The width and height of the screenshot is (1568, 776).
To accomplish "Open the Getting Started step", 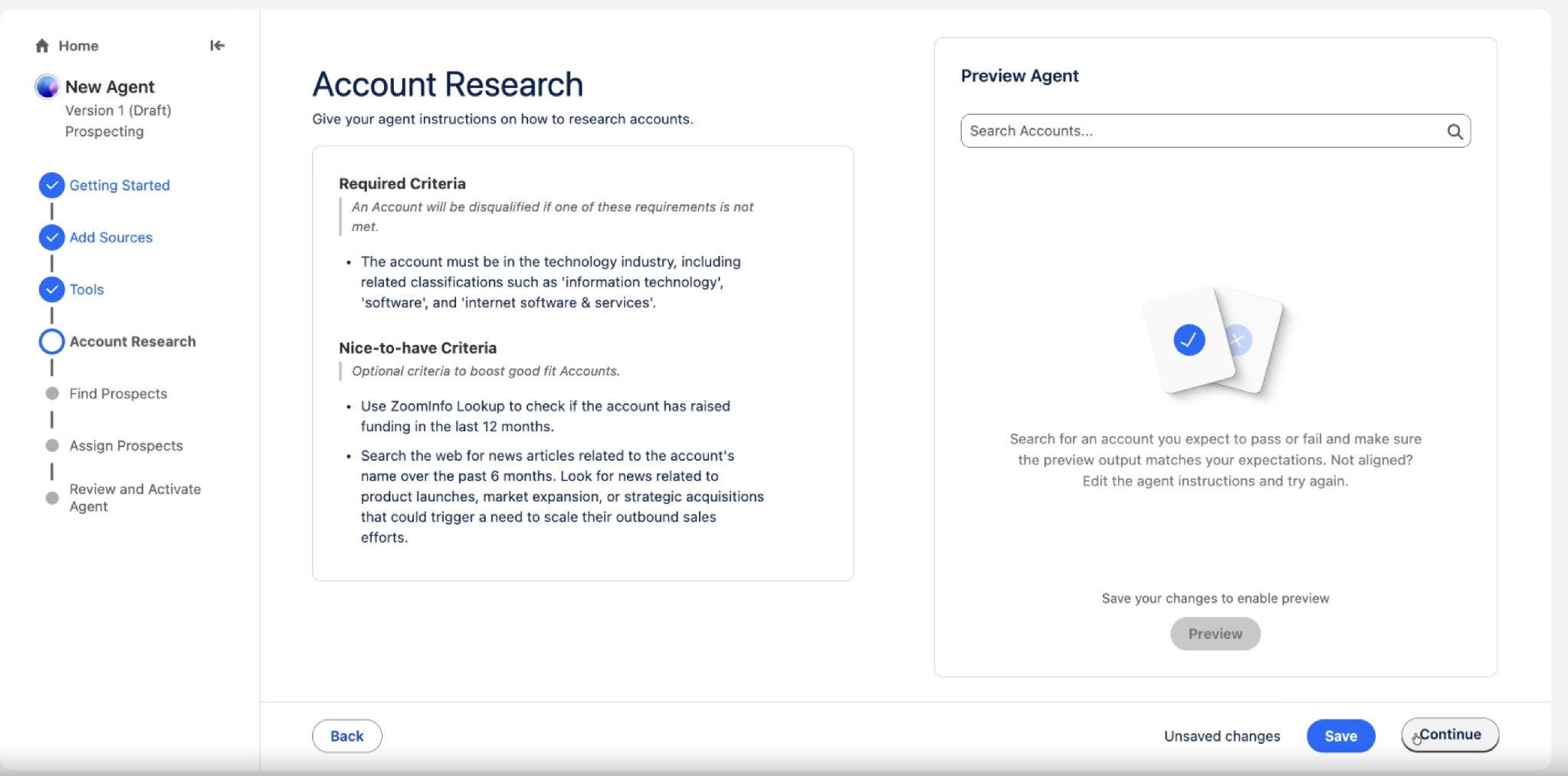I will pos(120,186).
